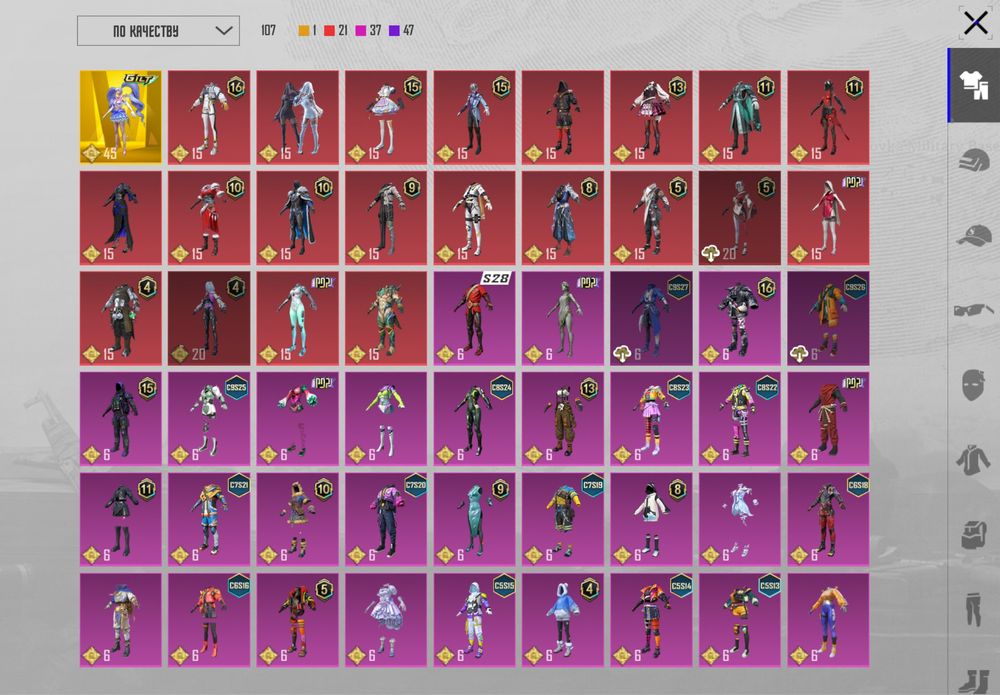Screen dimensions: 1000x695
Task: Select the outfit tagged C8S23
Action: click(x=651, y=419)
